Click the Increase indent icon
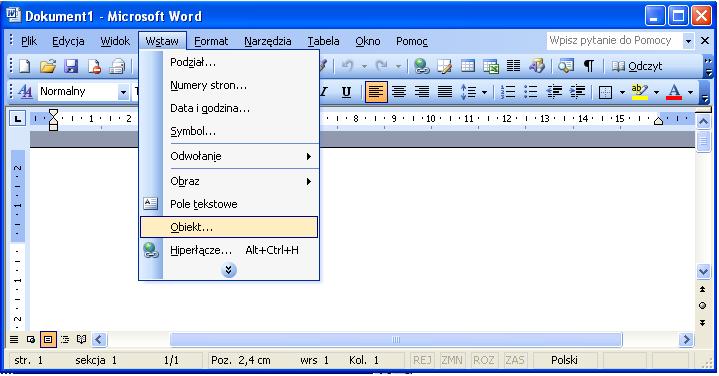The width and height of the screenshot is (719, 376). tap(577, 92)
